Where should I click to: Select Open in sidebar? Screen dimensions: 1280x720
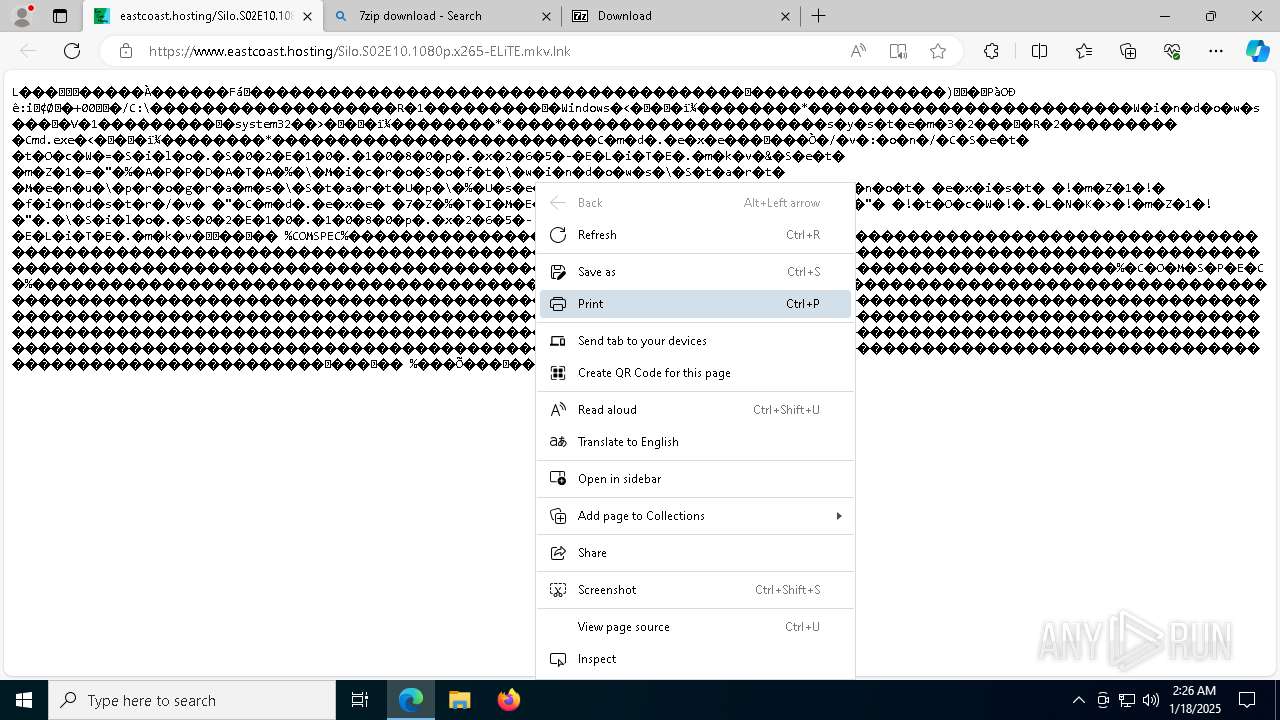point(695,479)
